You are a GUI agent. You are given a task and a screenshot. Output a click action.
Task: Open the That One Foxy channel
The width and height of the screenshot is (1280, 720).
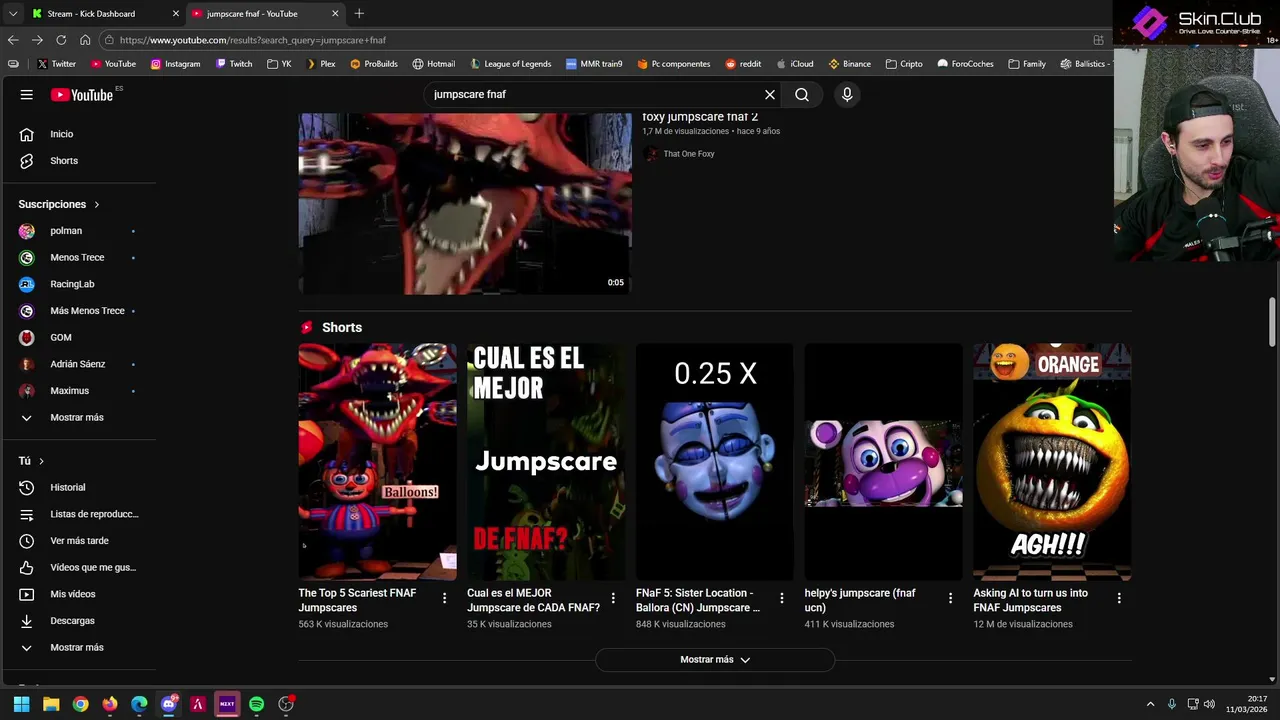point(689,154)
